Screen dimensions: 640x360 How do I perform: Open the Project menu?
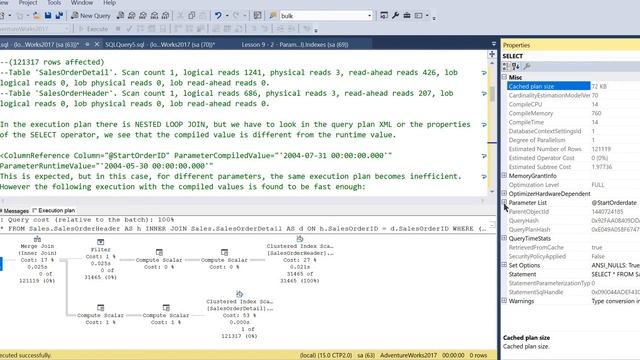(x=28, y=3)
